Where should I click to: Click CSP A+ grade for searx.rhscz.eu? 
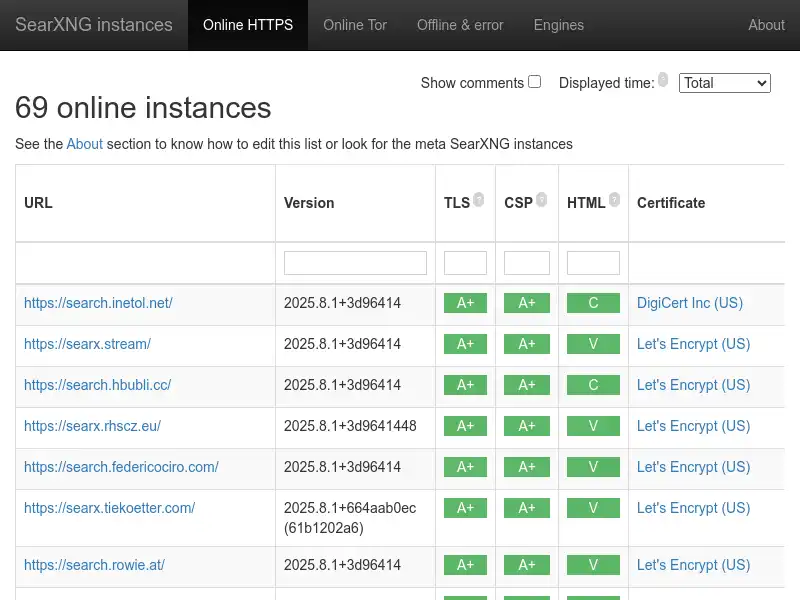point(527,426)
